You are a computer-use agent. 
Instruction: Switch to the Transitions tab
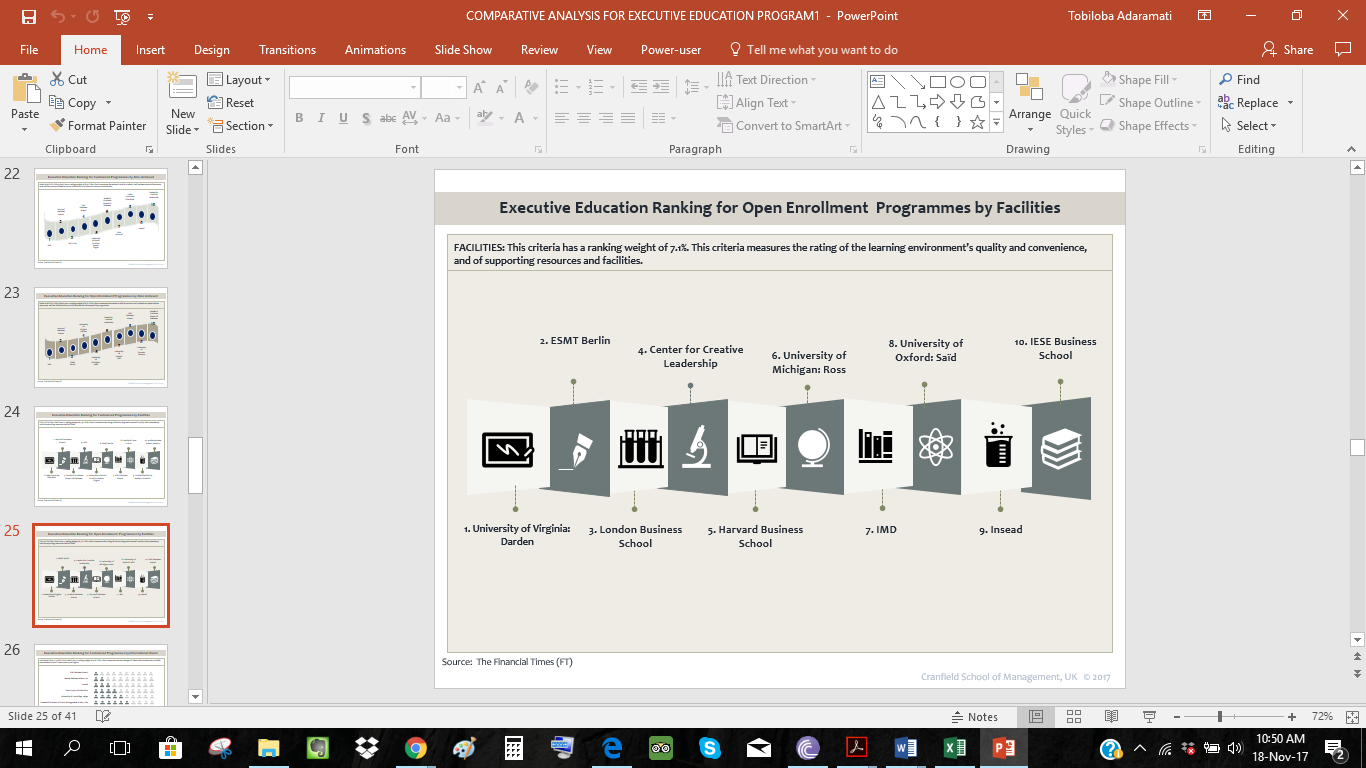pyautogui.click(x=287, y=50)
